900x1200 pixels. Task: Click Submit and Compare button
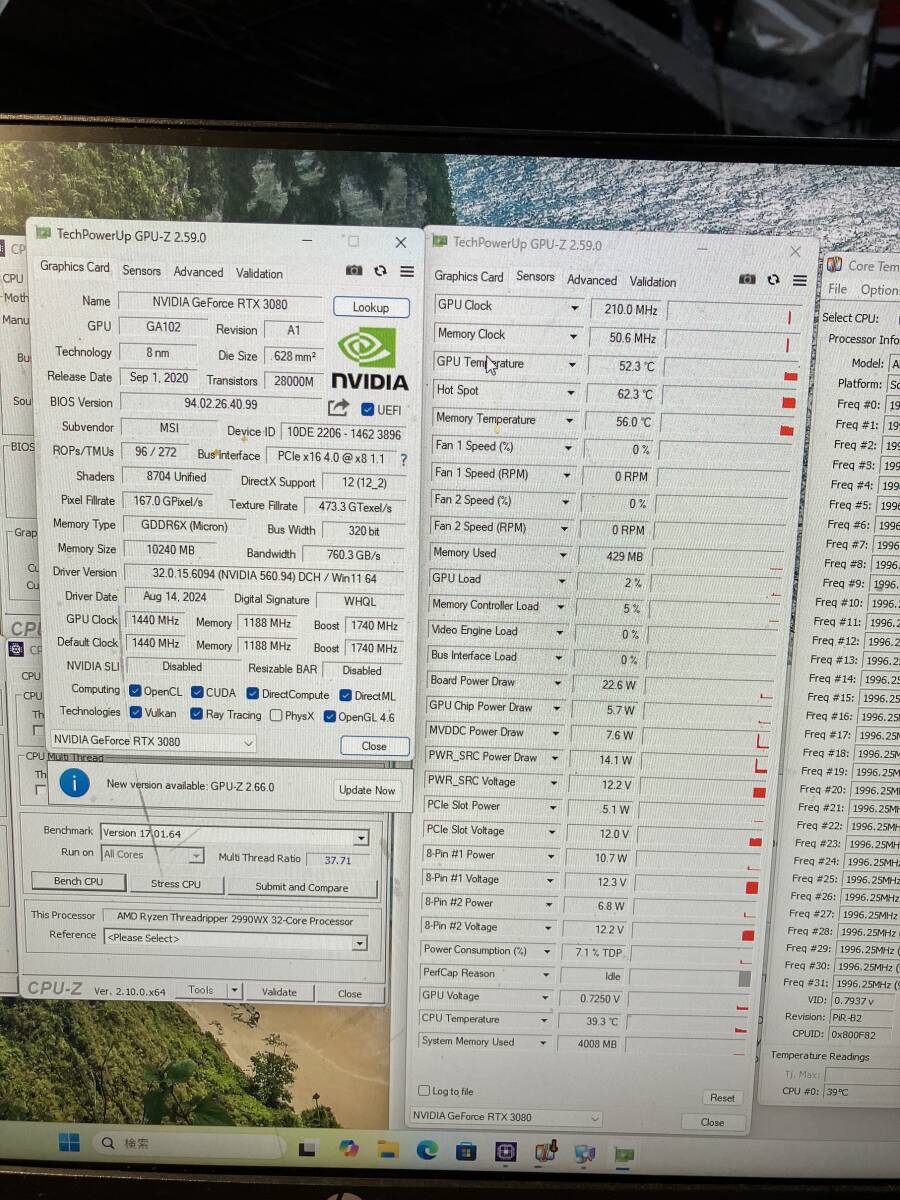[x=302, y=887]
